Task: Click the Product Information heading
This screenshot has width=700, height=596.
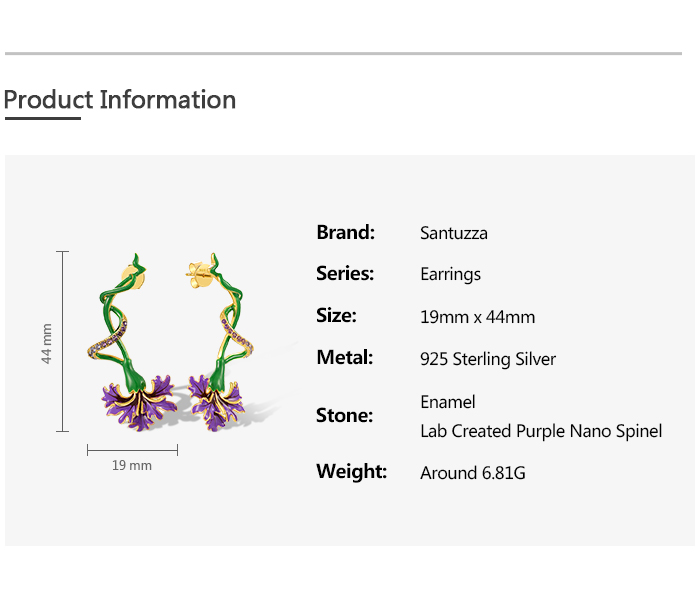Action: tap(120, 100)
